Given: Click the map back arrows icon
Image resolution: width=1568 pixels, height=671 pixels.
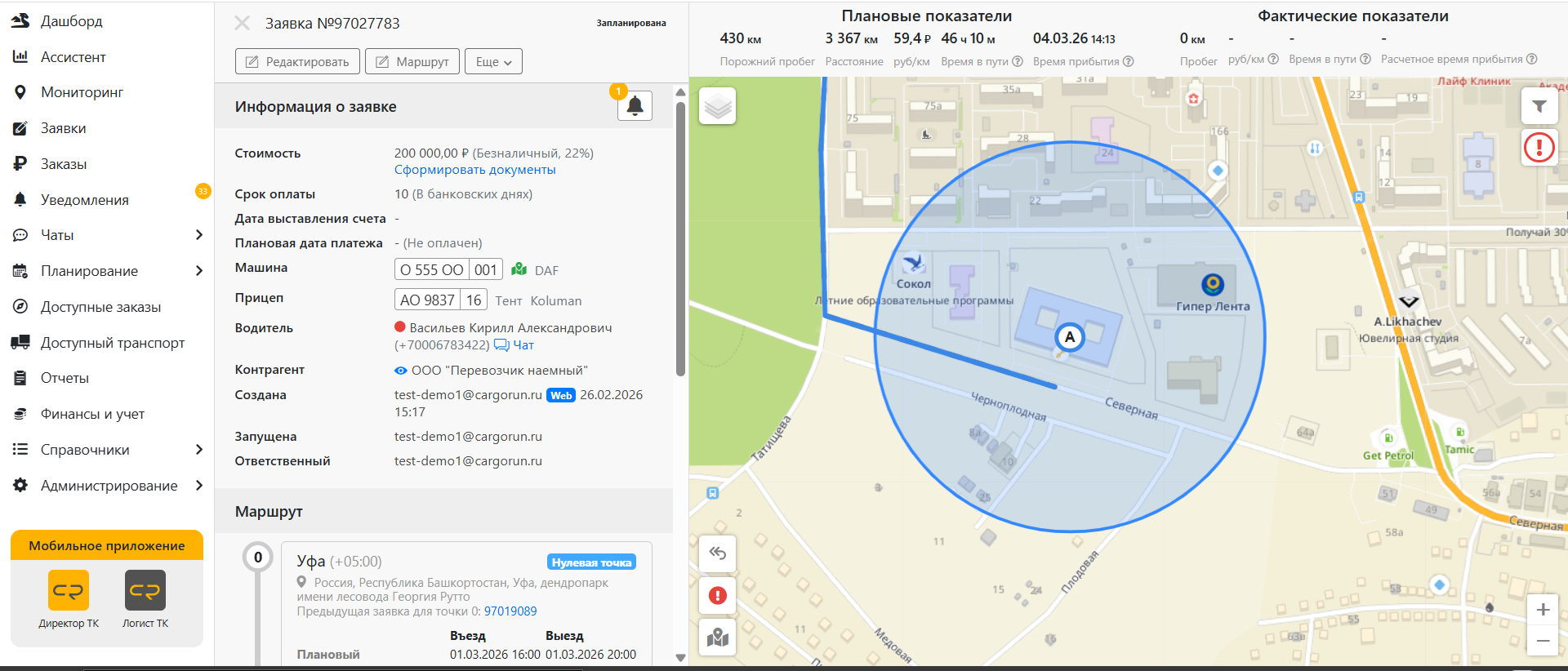Looking at the screenshot, I should click(x=718, y=553).
